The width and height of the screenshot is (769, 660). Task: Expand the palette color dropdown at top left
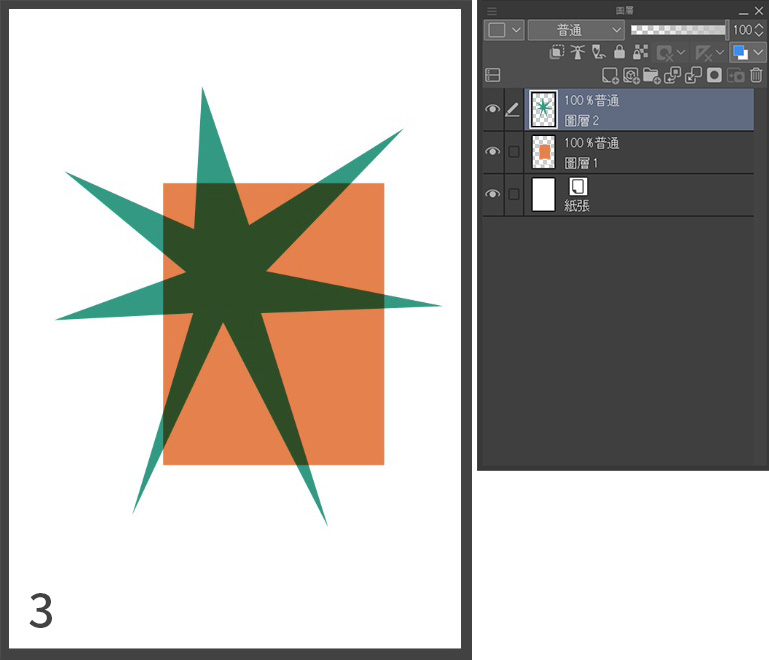click(504, 30)
